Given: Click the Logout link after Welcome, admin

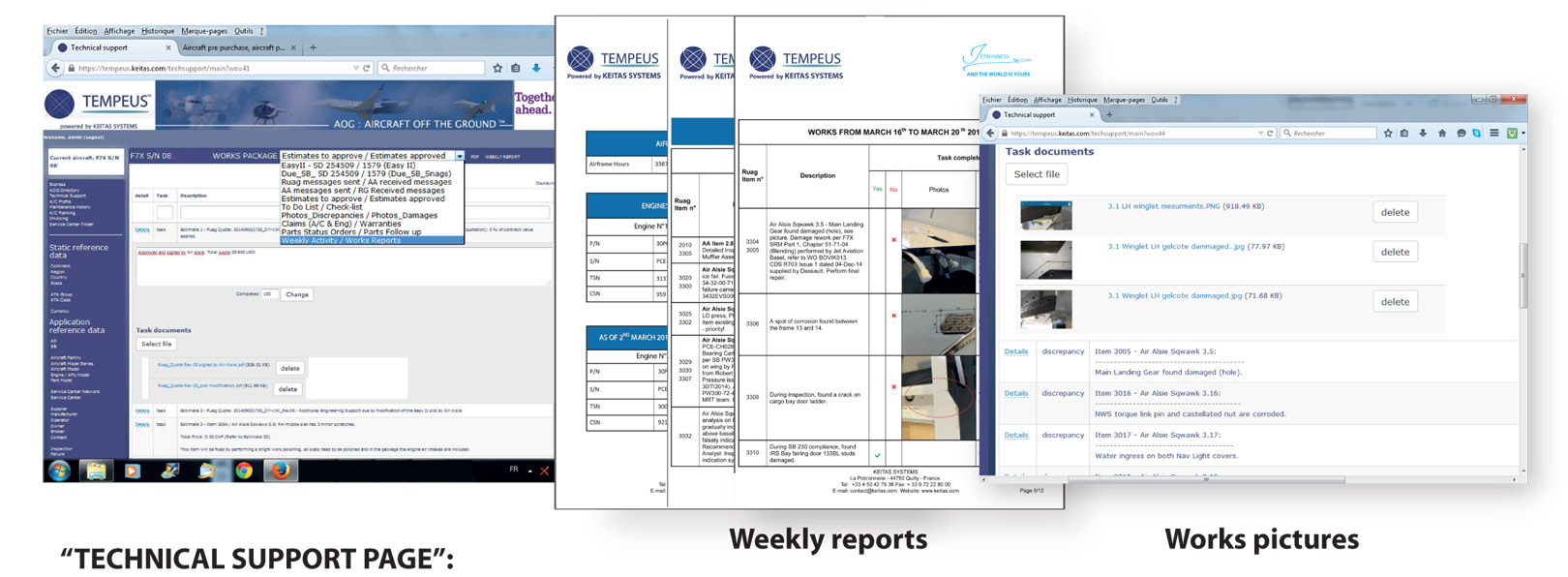Looking at the screenshot, I should coord(95,137).
